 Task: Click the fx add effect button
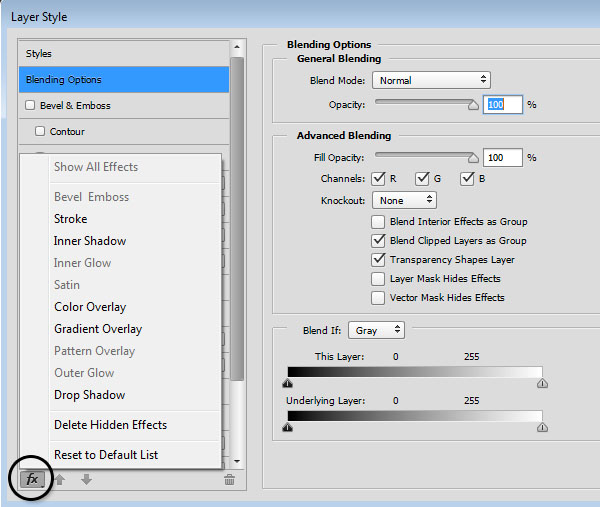(x=32, y=479)
